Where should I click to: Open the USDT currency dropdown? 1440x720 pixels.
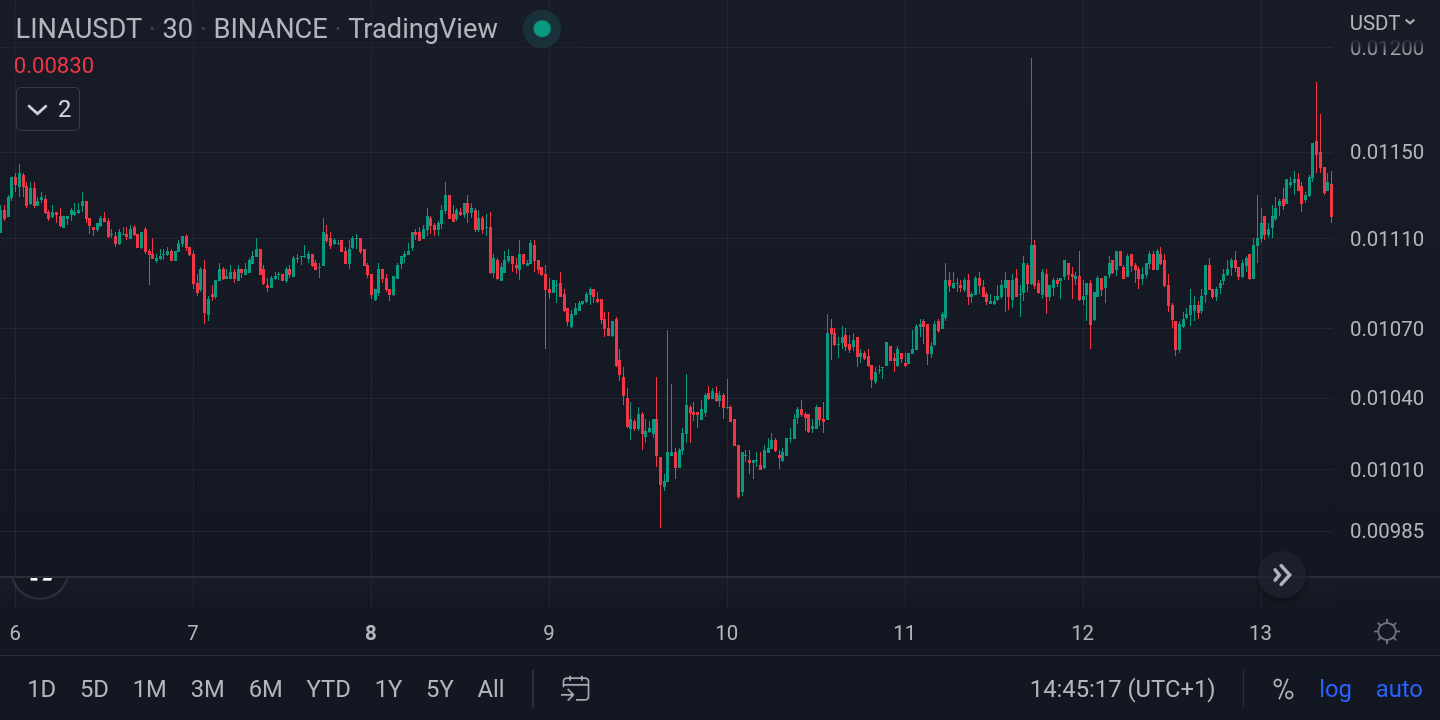(x=1381, y=22)
